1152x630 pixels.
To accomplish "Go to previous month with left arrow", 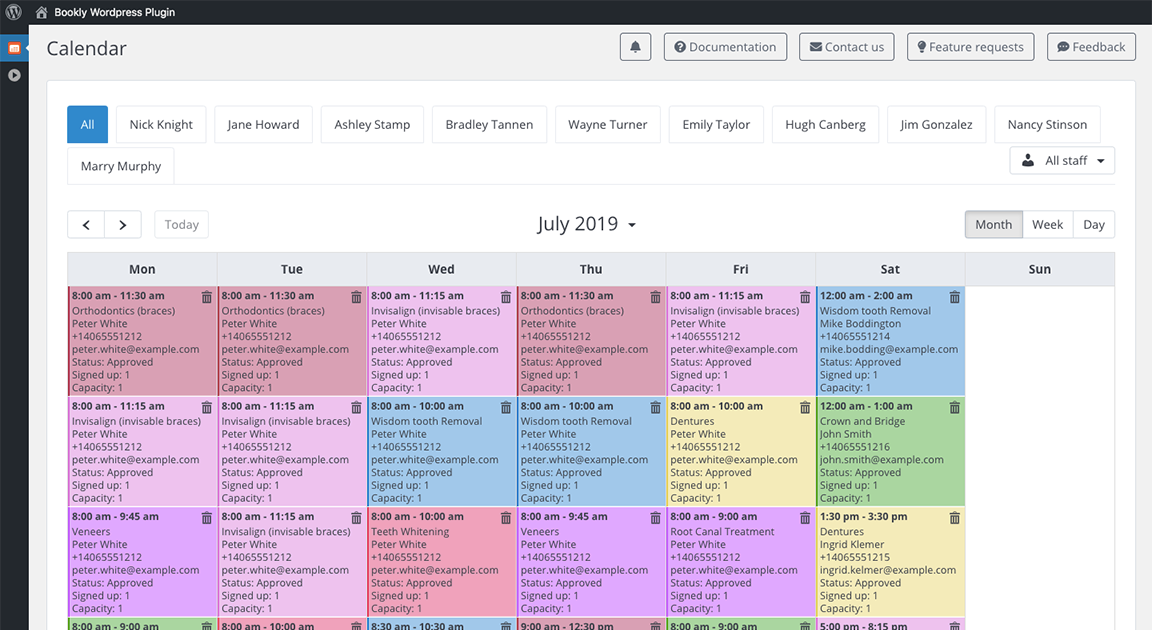I will 86,225.
